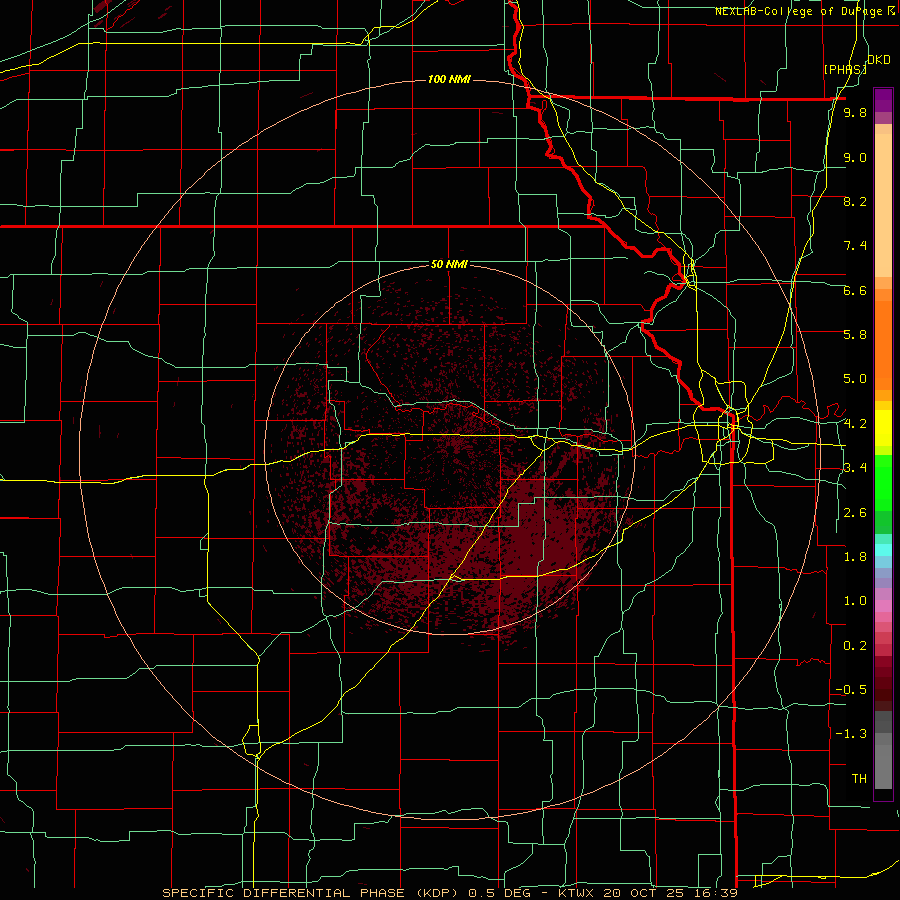Click the -1.3 value on the color scale
900x900 pixels.
click(851, 734)
